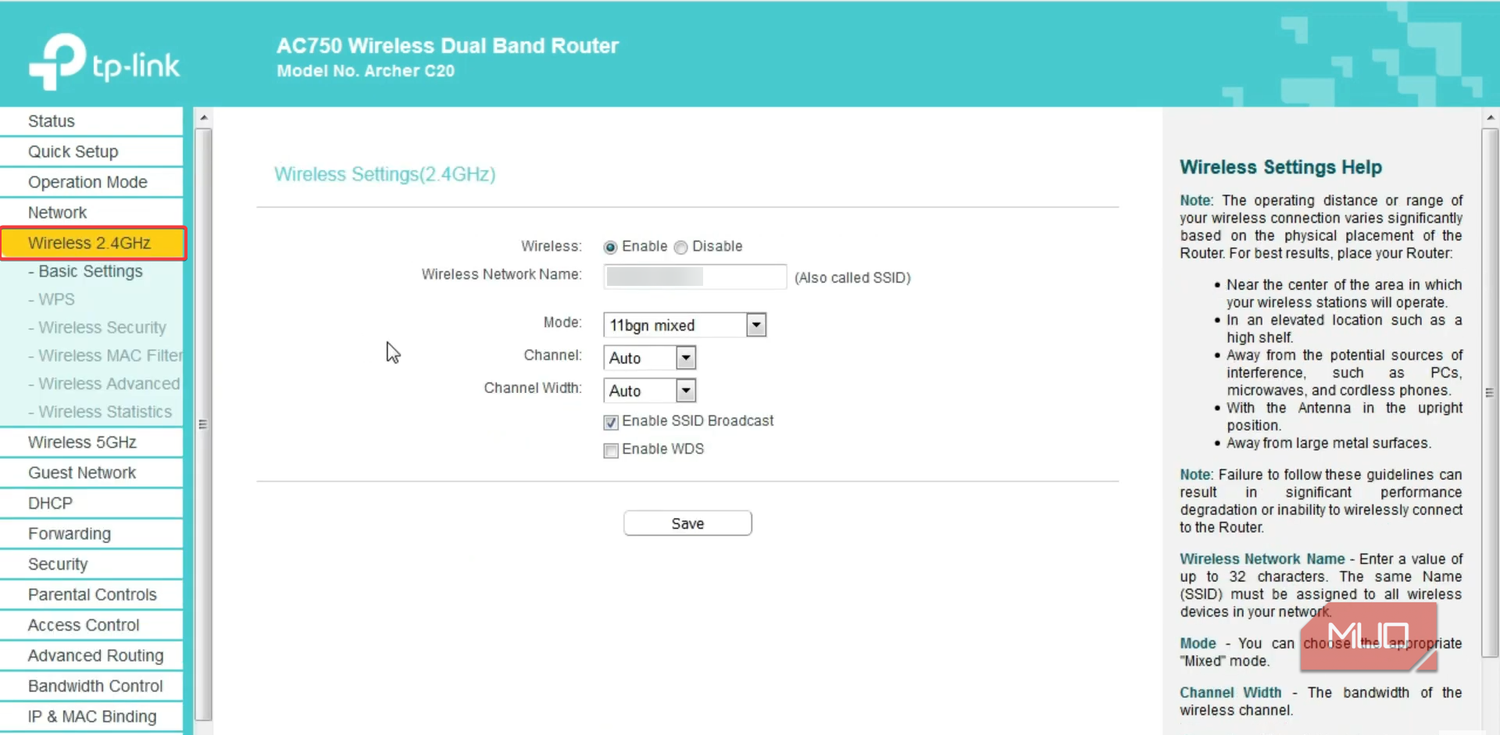This screenshot has width=1500, height=735.
Task: Click the Model No. Archer C20 text
Action: [366, 71]
